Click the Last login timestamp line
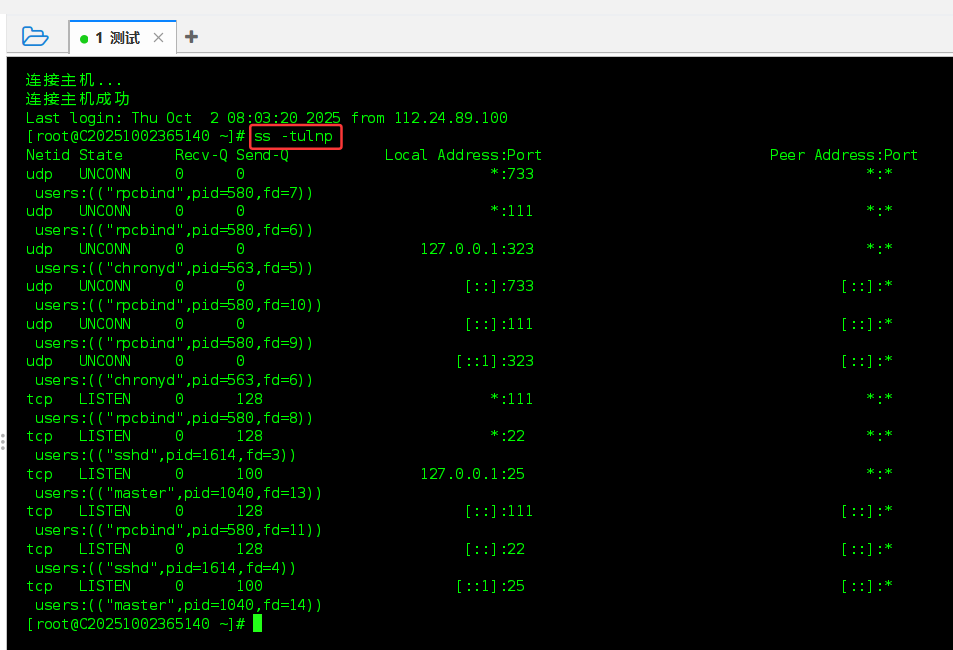Screen dimensions: 953x650 tap(266, 118)
